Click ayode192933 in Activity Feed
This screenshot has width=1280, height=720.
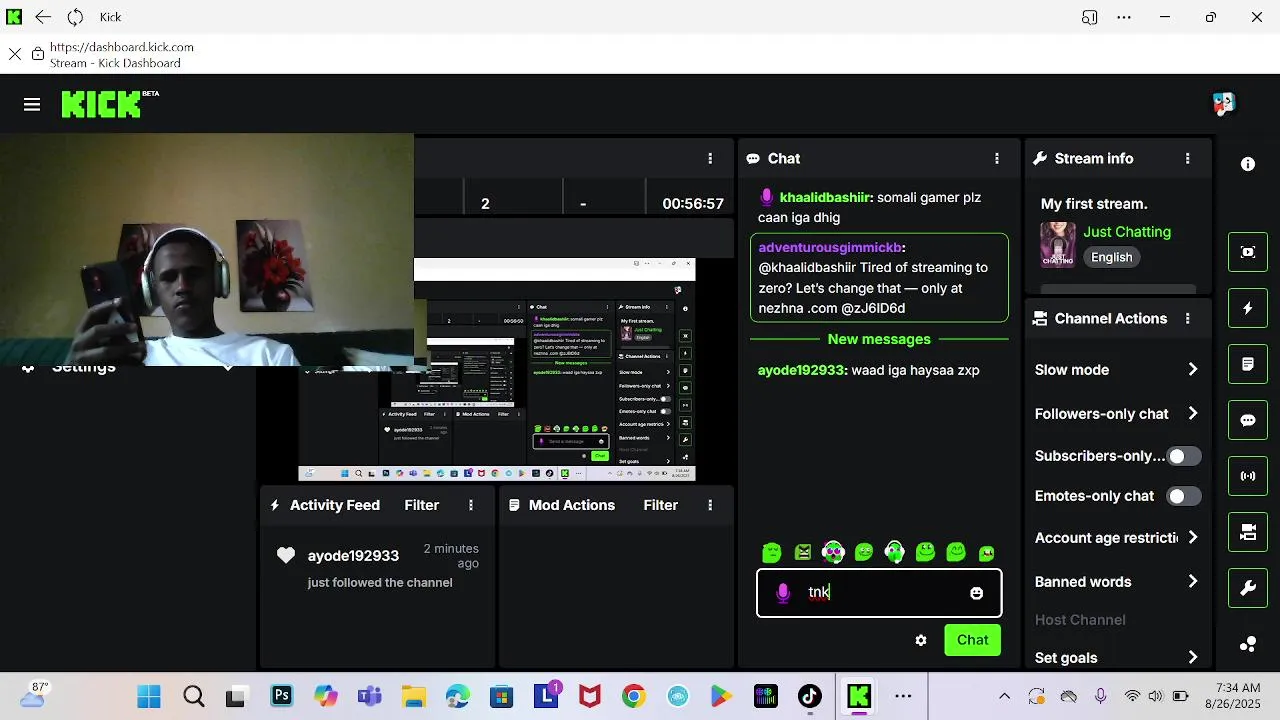click(x=353, y=555)
